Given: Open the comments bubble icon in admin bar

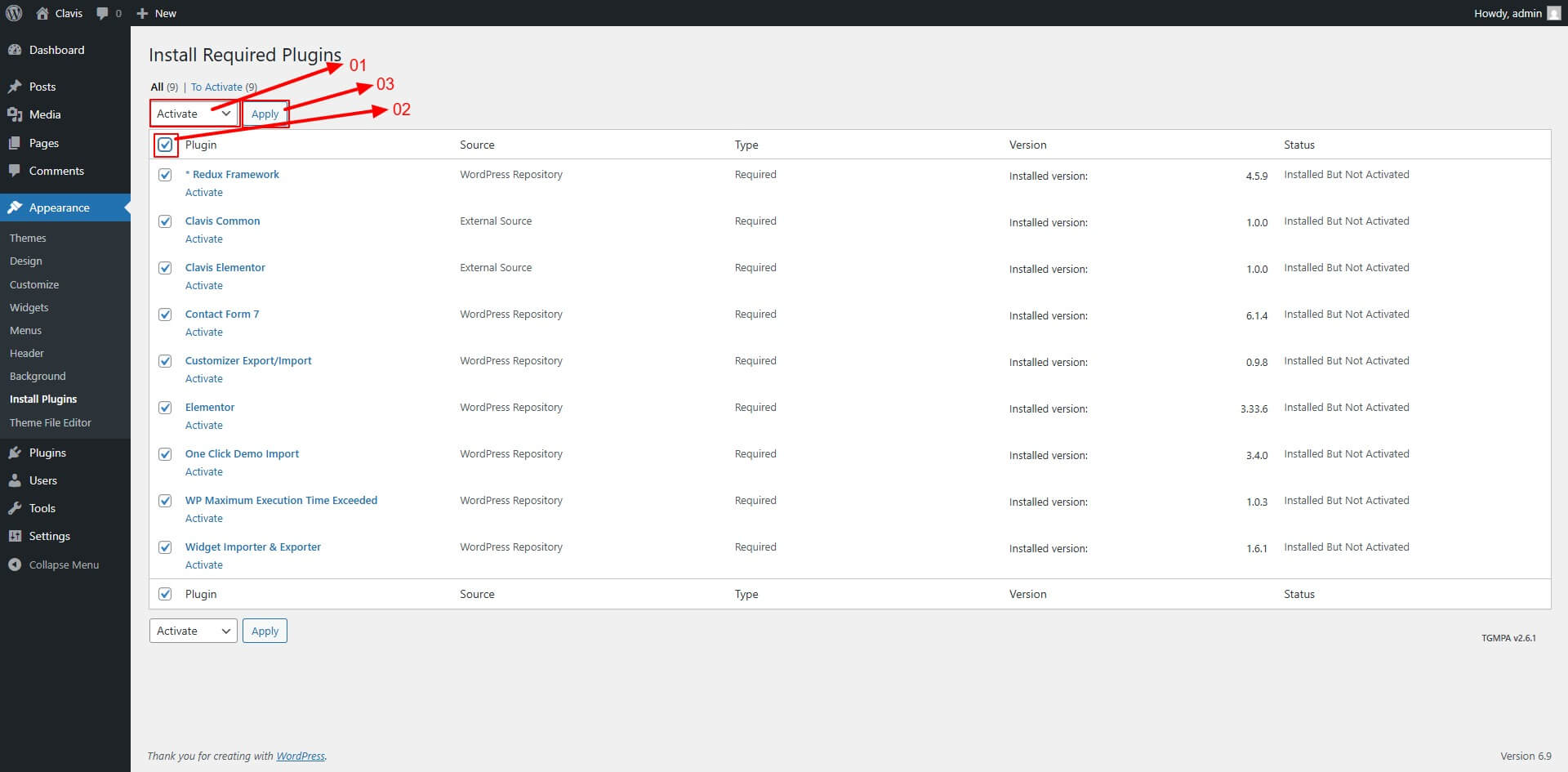Looking at the screenshot, I should tap(102, 13).
